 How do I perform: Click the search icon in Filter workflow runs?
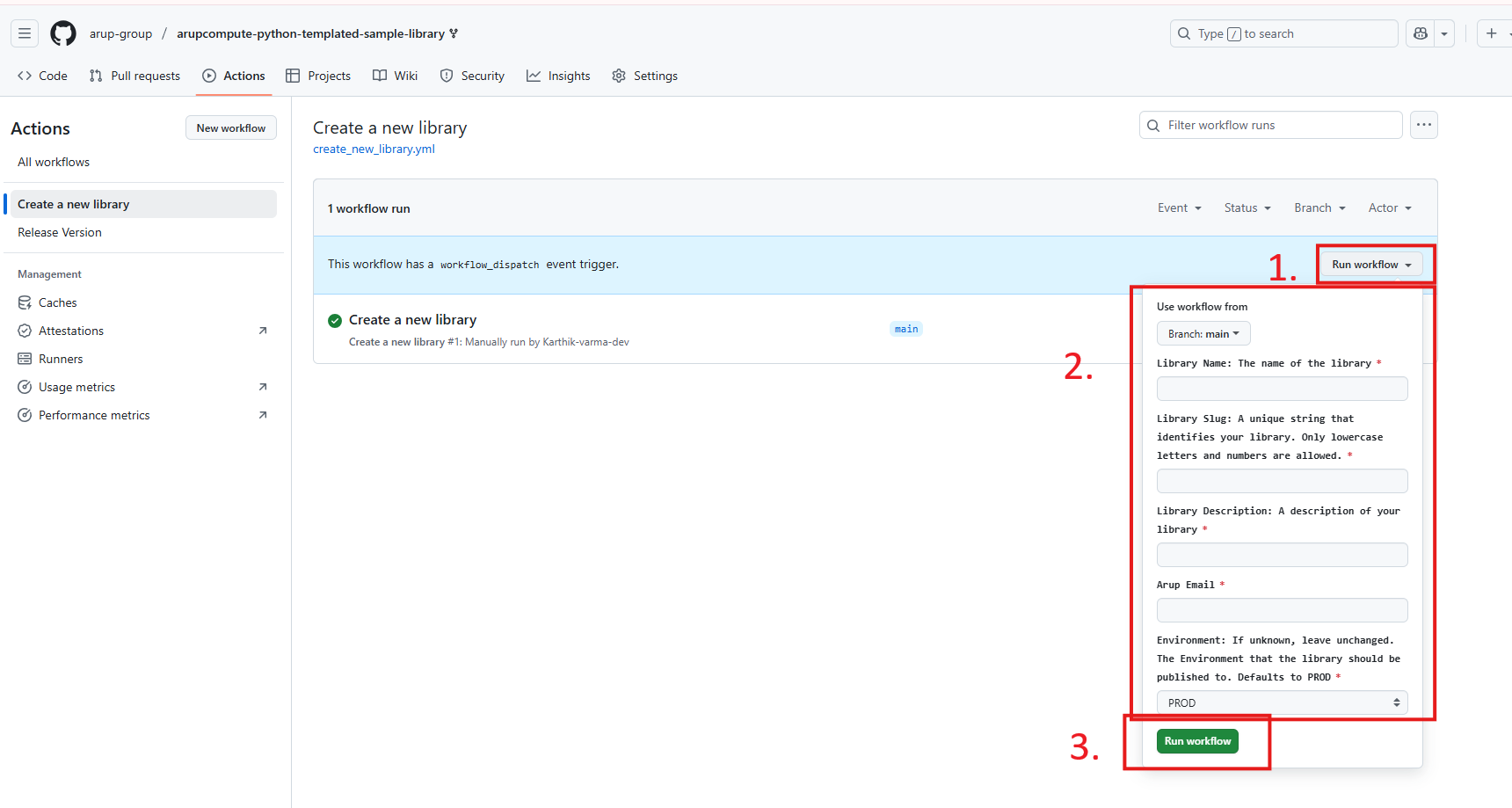point(1153,126)
